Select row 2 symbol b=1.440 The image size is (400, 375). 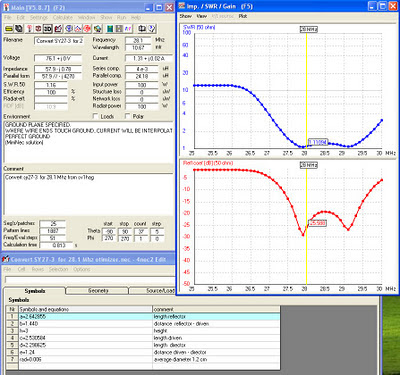[86, 323]
